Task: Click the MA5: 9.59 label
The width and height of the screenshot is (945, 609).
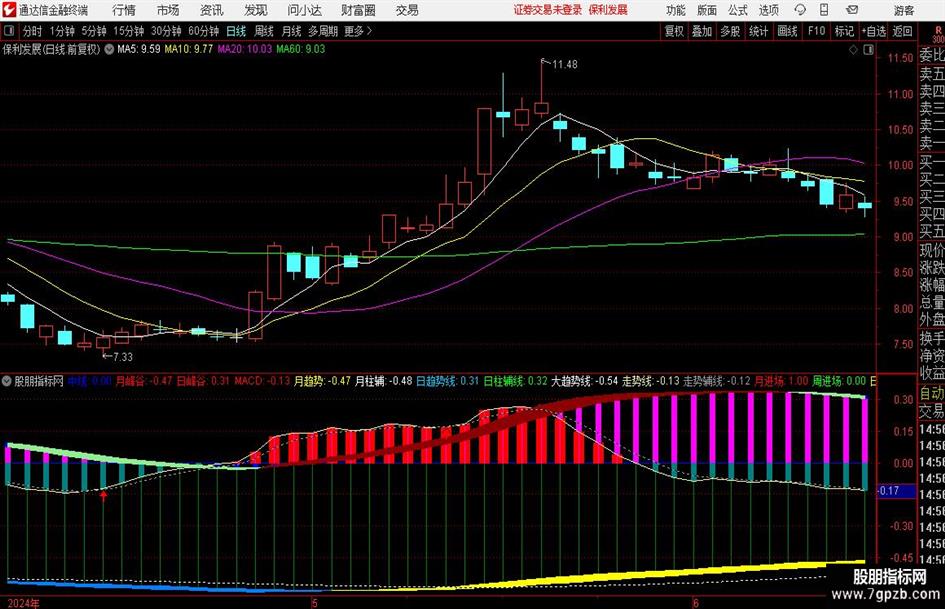Action: coord(139,49)
